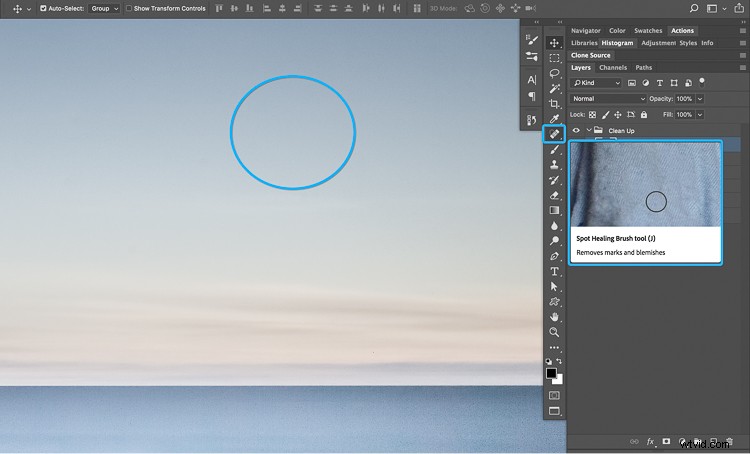Toggle shape layer filter
The height and width of the screenshot is (454, 750).
(674, 83)
